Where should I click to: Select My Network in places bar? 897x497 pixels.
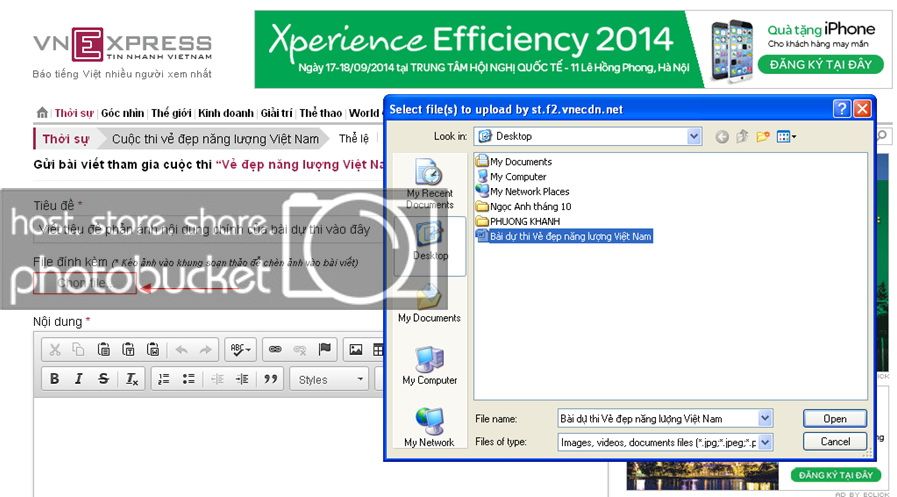coord(429,428)
